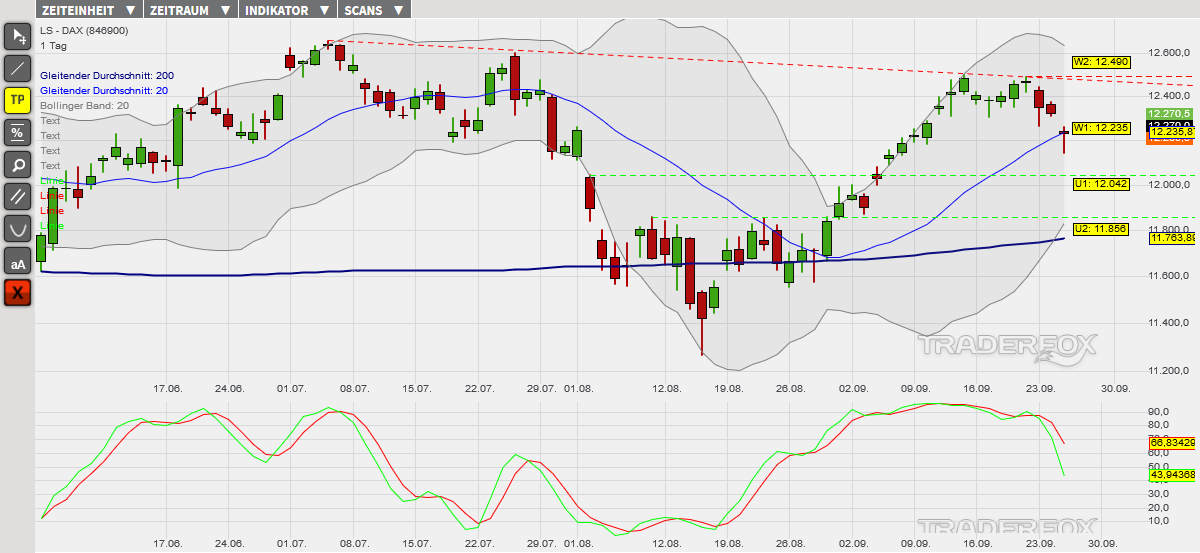Click the 11.200,0 price axis label
The image size is (1200, 553).
1167,369
